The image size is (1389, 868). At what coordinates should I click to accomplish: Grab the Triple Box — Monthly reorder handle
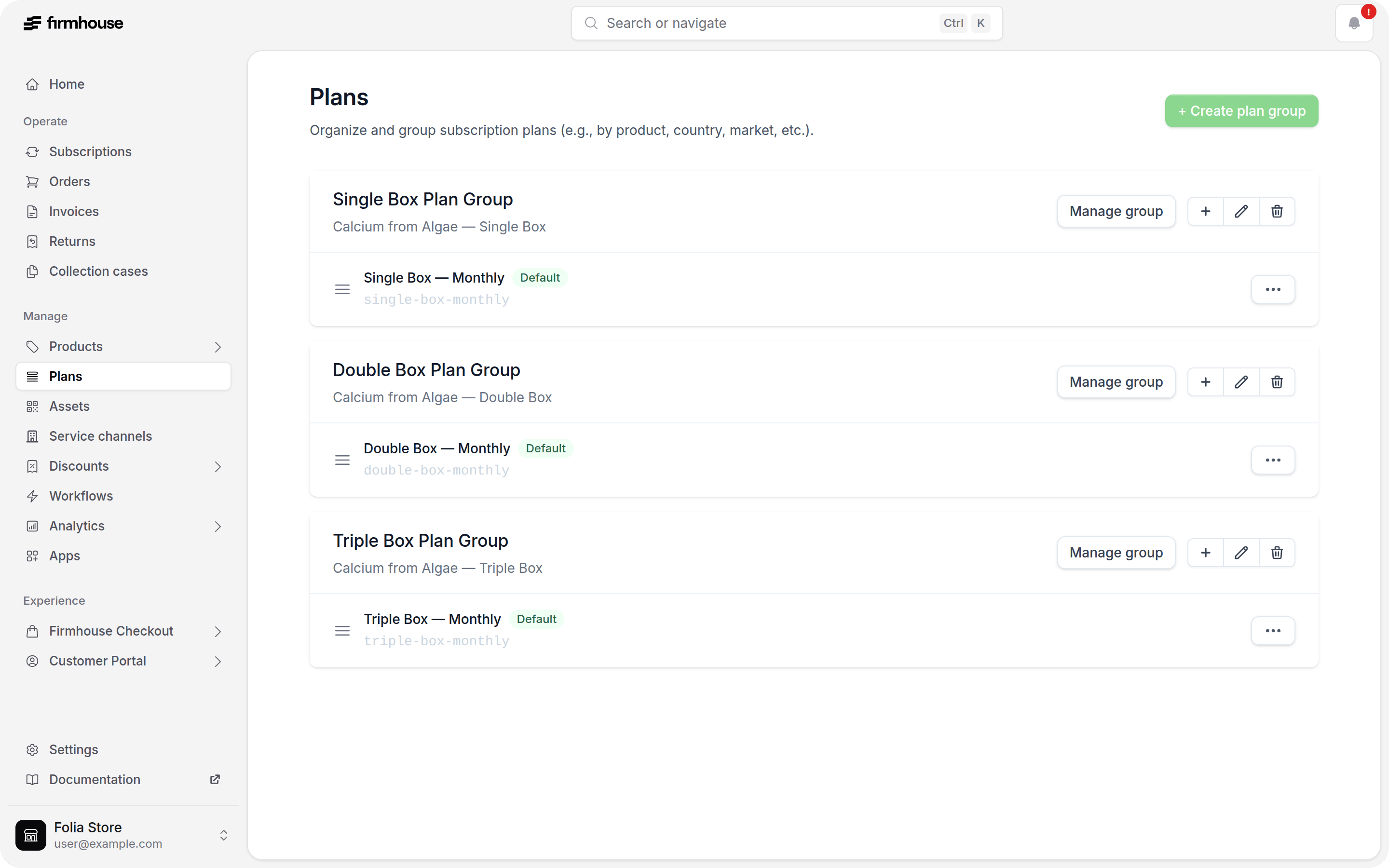pos(342,631)
